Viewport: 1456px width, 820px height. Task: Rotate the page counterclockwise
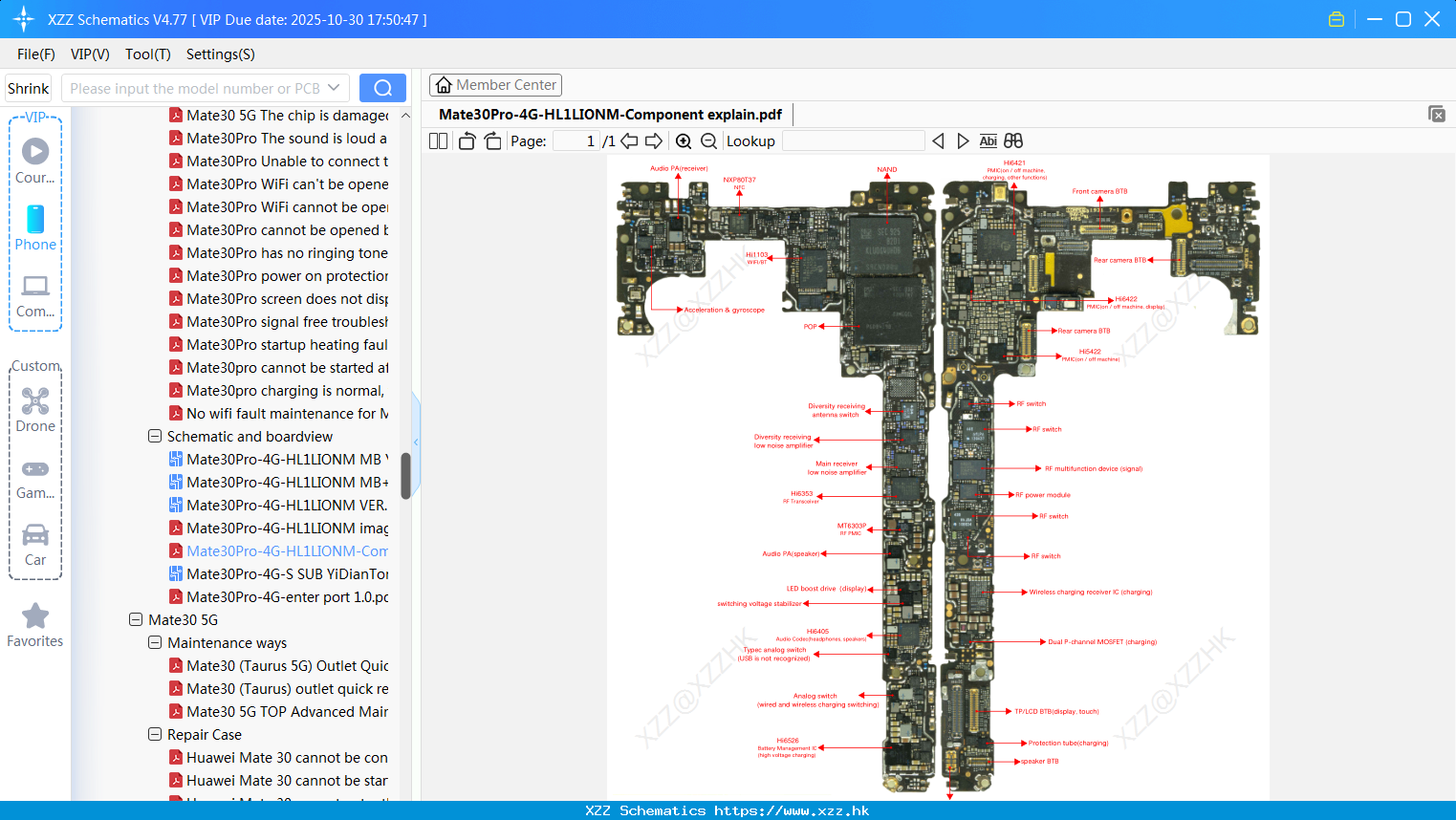tap(467, 141)
